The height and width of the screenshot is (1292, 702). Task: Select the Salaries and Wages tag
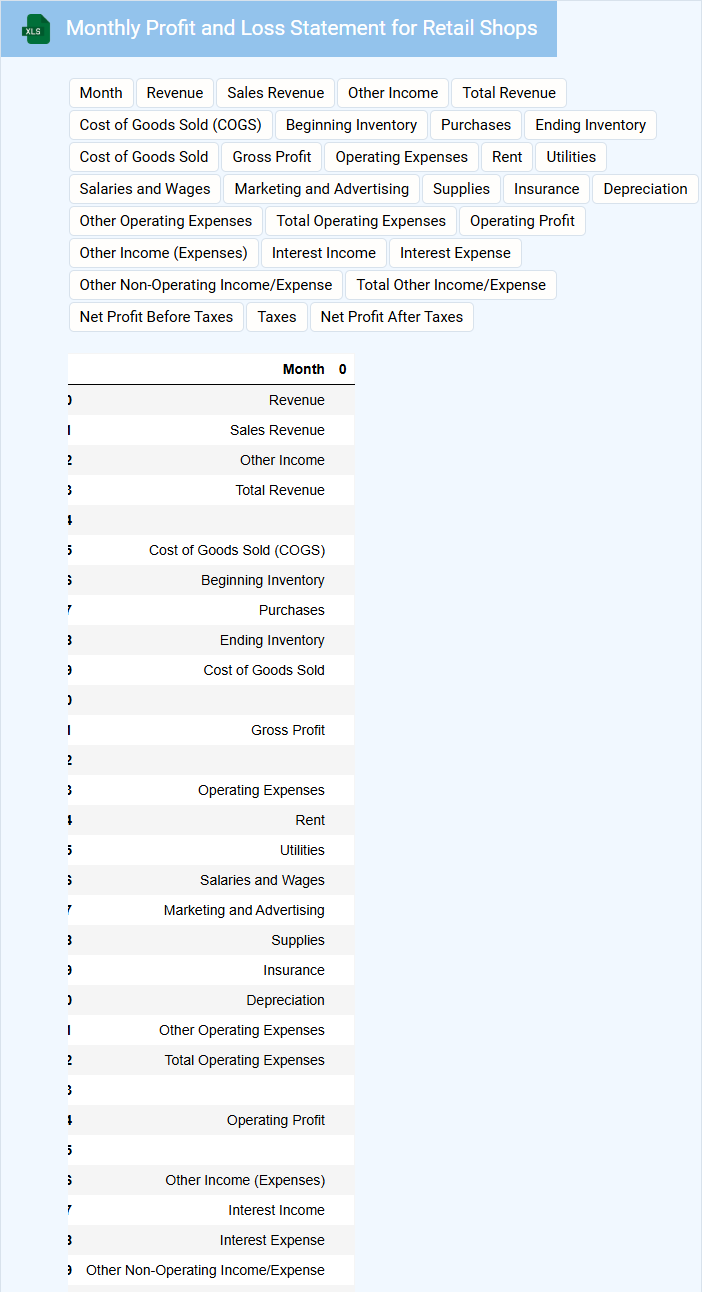pos(145,189)
